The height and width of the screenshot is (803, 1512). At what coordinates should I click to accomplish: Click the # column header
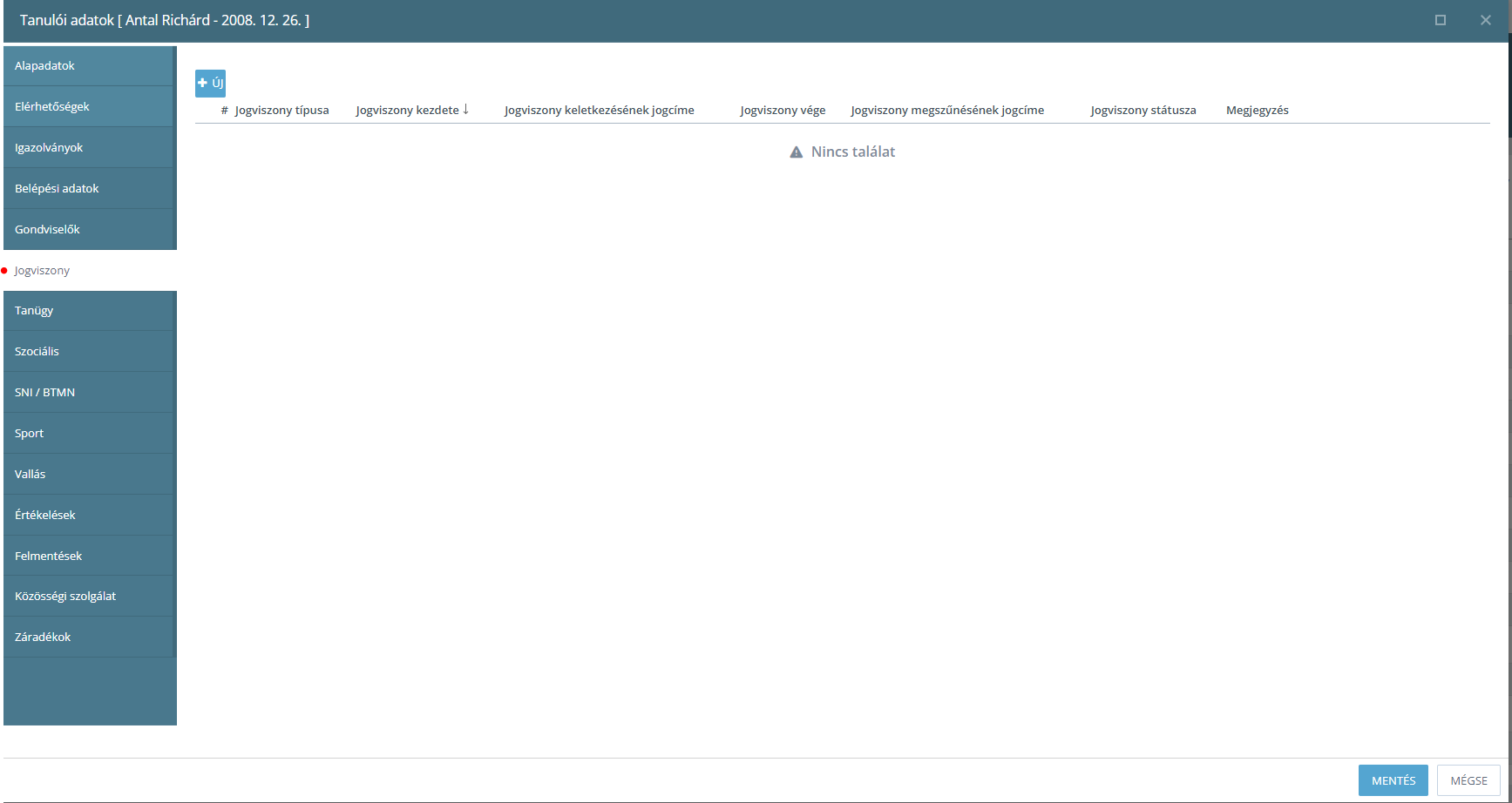click(224, 111)
